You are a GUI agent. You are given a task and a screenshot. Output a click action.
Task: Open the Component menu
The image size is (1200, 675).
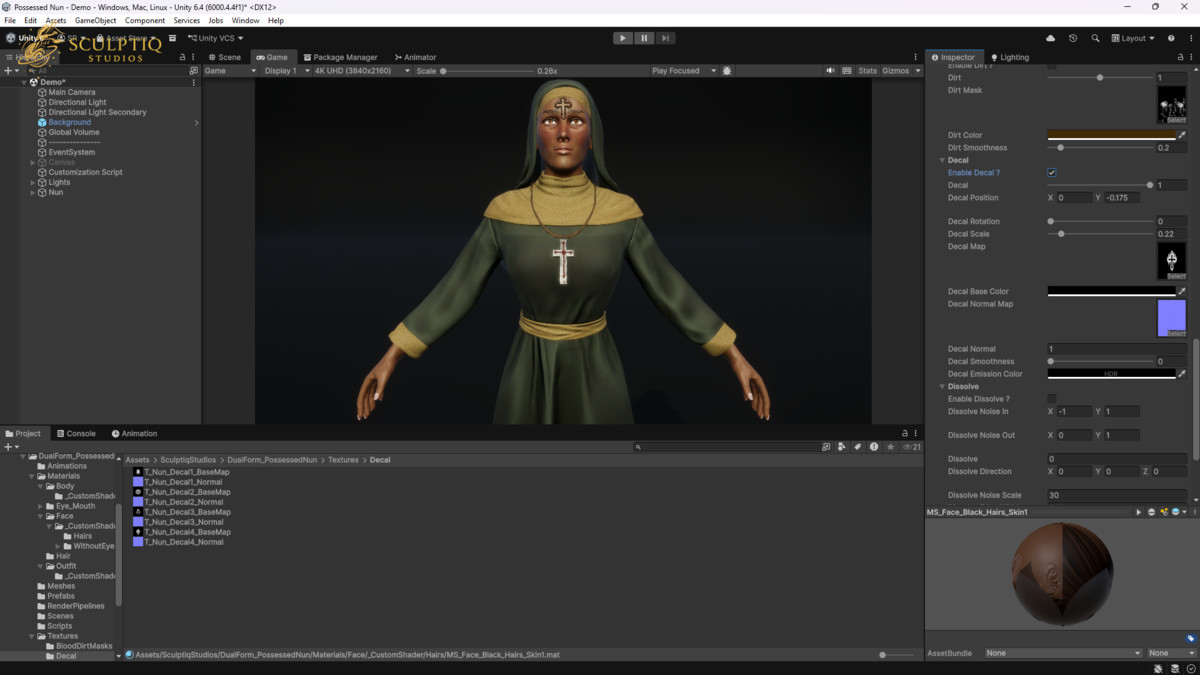[145, 20]
